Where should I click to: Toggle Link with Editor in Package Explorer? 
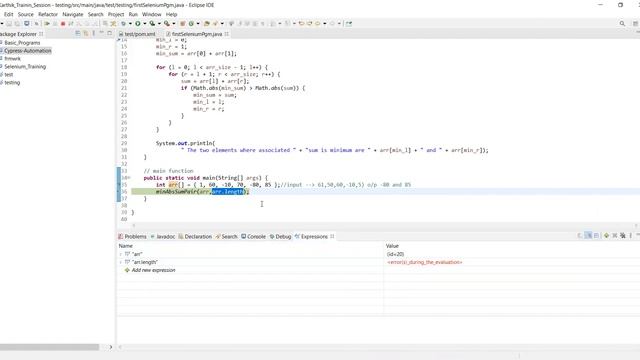click(x=86, y=33)
